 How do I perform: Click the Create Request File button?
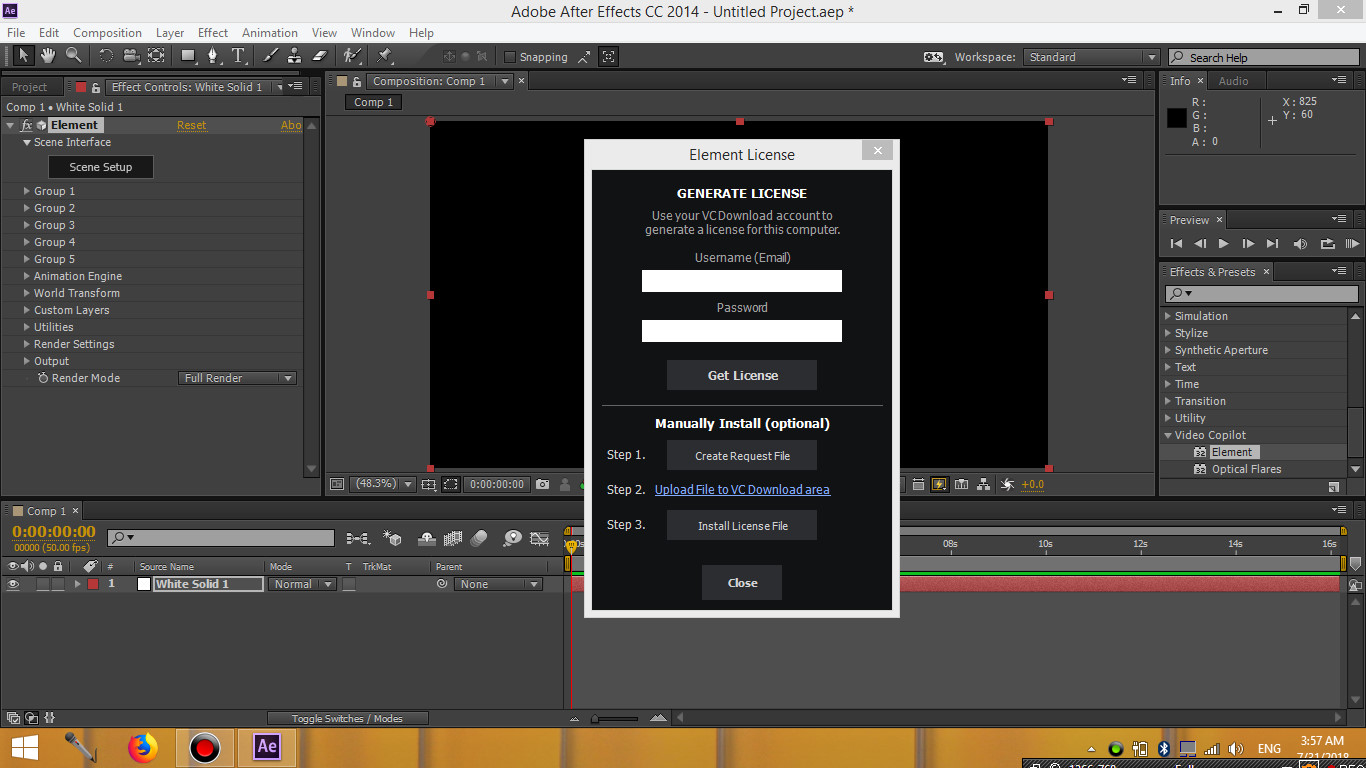coord(742,455)
